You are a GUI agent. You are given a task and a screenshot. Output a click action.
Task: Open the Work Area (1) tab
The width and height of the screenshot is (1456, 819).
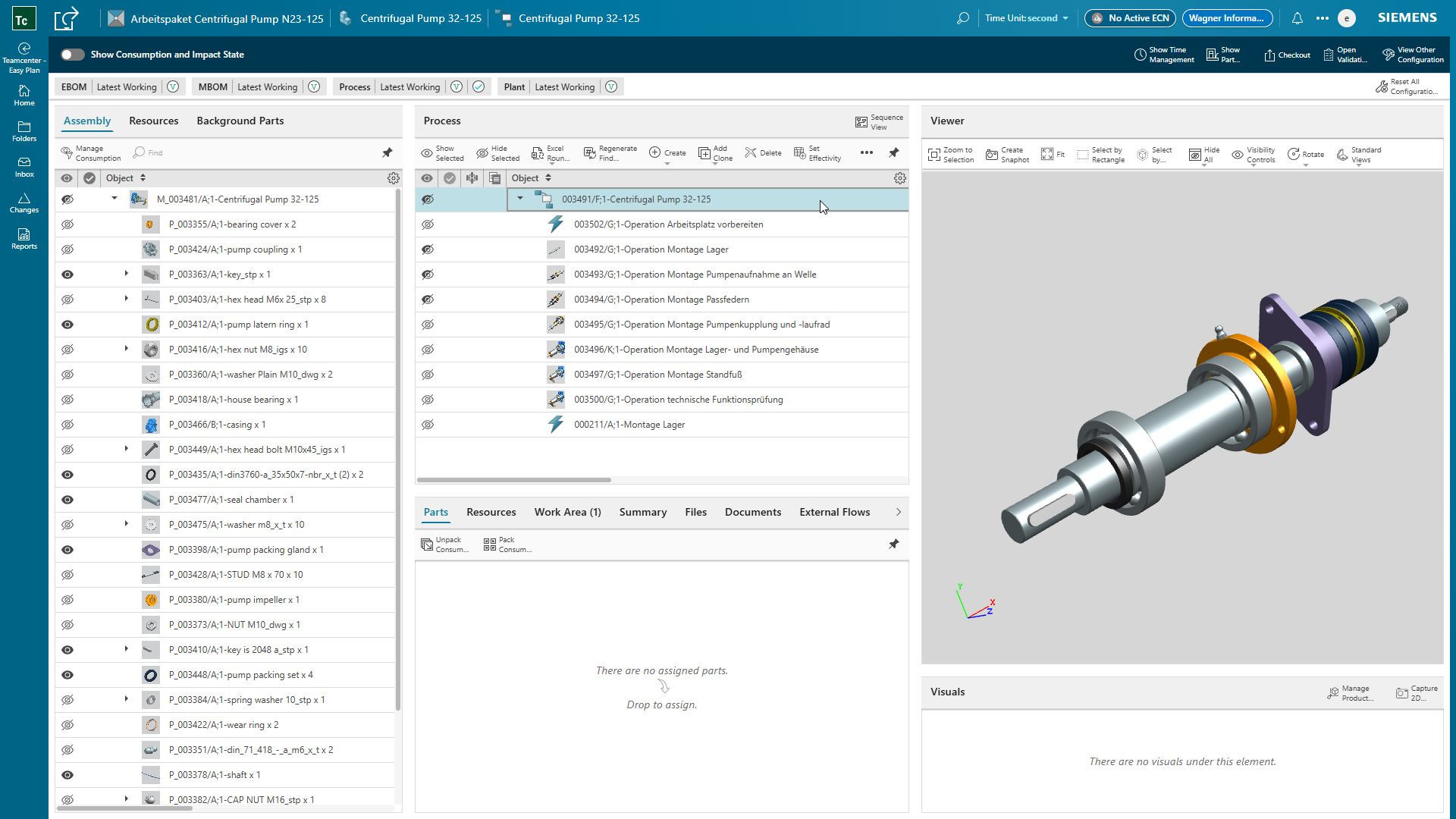point(567,512)
